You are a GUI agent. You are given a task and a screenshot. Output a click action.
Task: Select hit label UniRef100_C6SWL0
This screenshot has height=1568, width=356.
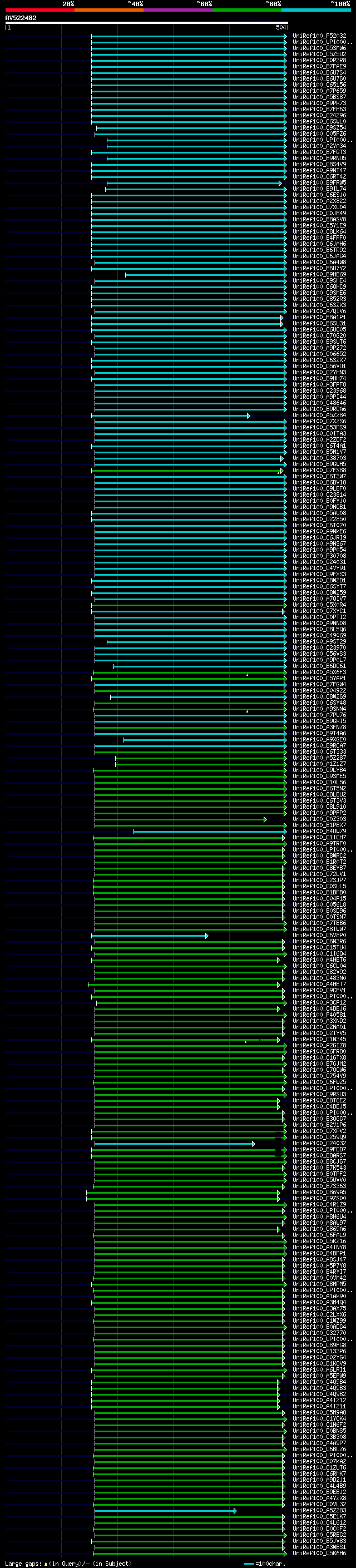(319, 121)
